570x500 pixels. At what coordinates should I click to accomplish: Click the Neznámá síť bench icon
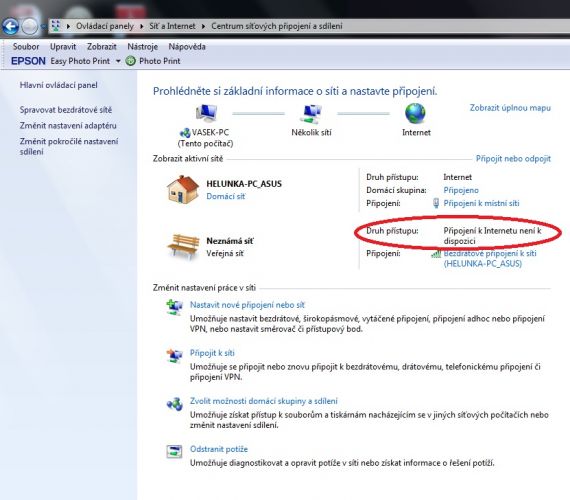coord(183,247)
